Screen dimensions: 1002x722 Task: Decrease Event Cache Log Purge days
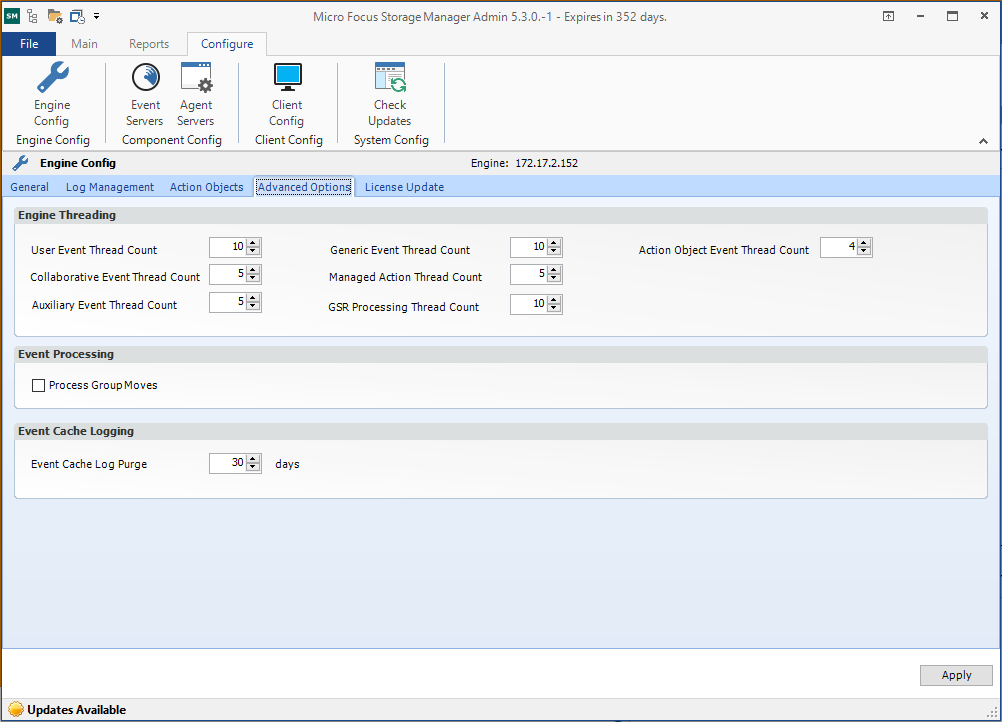[x=253, y=467]
